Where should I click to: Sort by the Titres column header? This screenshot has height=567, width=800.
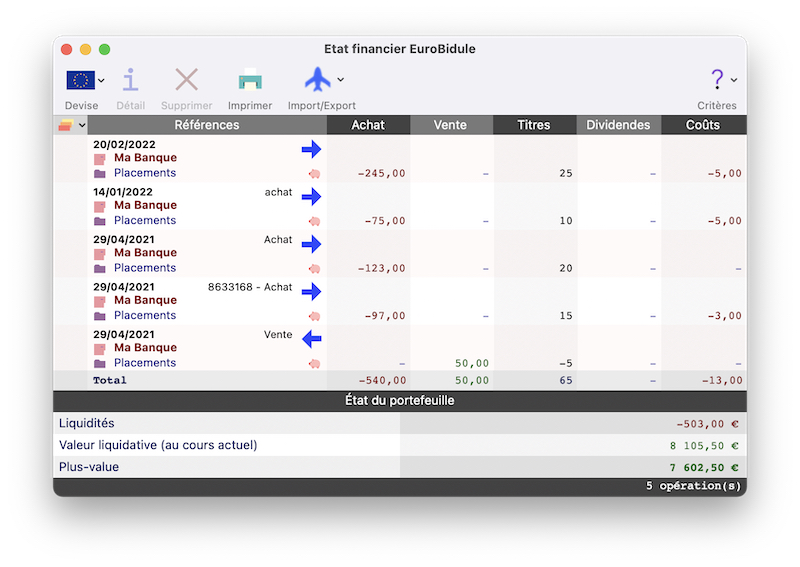(x=534, y=125)
